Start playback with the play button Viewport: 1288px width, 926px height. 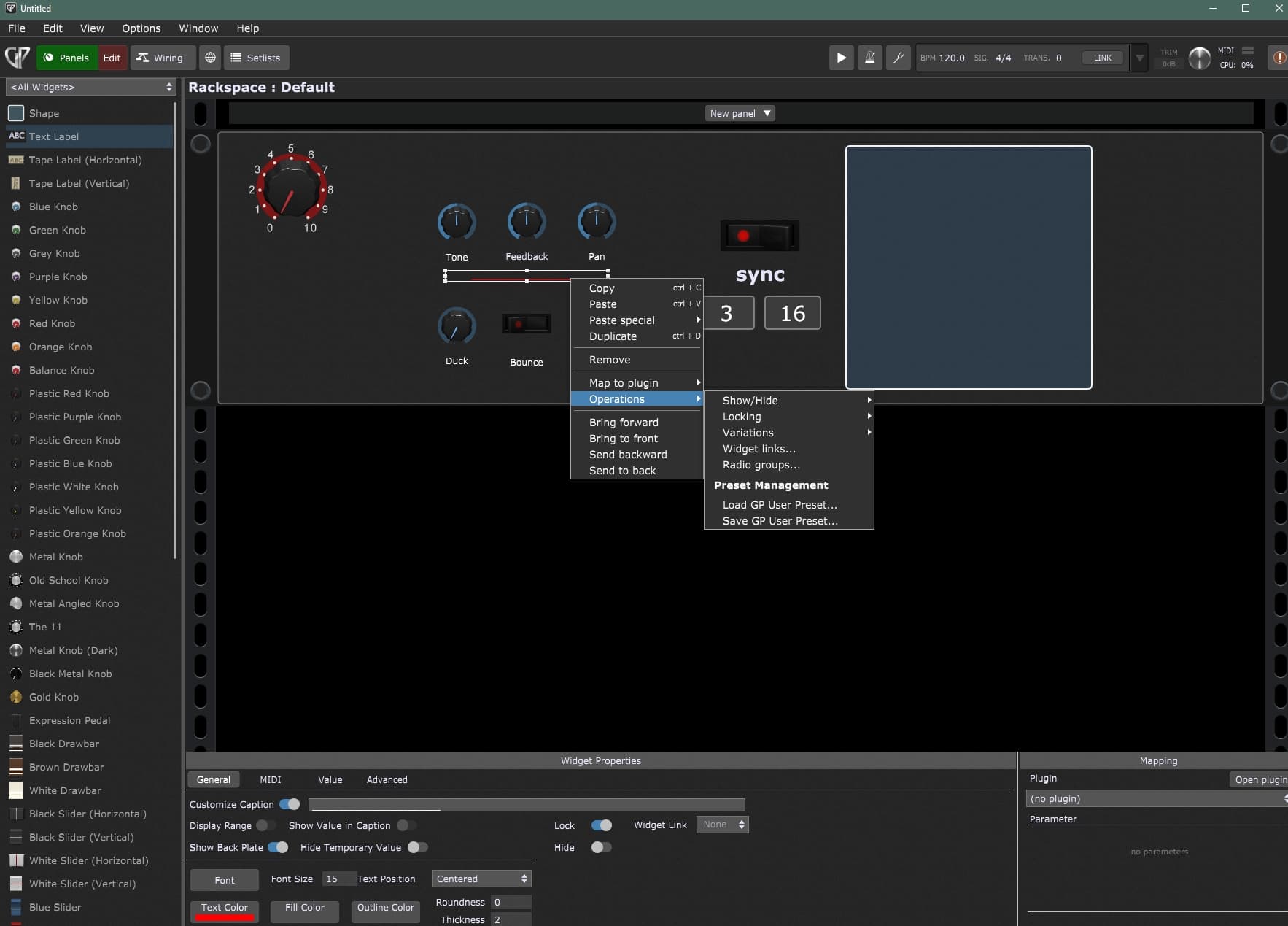point(841,58)
